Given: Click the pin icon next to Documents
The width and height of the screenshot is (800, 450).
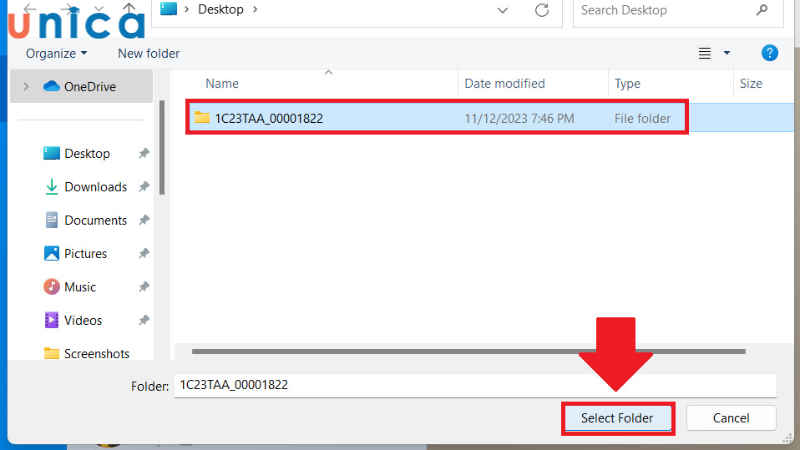Looking at the screenshot, I should pyautogui.click(x=144, y=220).
